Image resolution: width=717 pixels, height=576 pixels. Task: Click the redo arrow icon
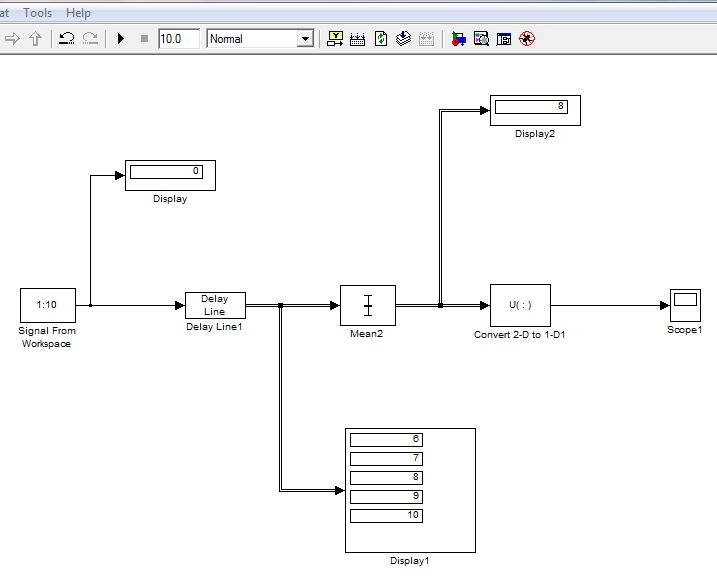pyautogui.click(x=90, y=39)
